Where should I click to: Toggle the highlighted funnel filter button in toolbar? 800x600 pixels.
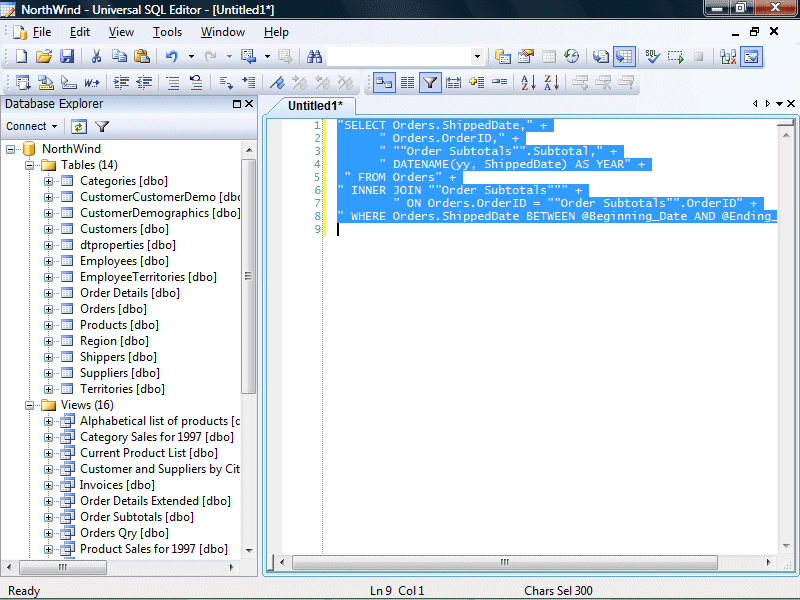(430, 82)
